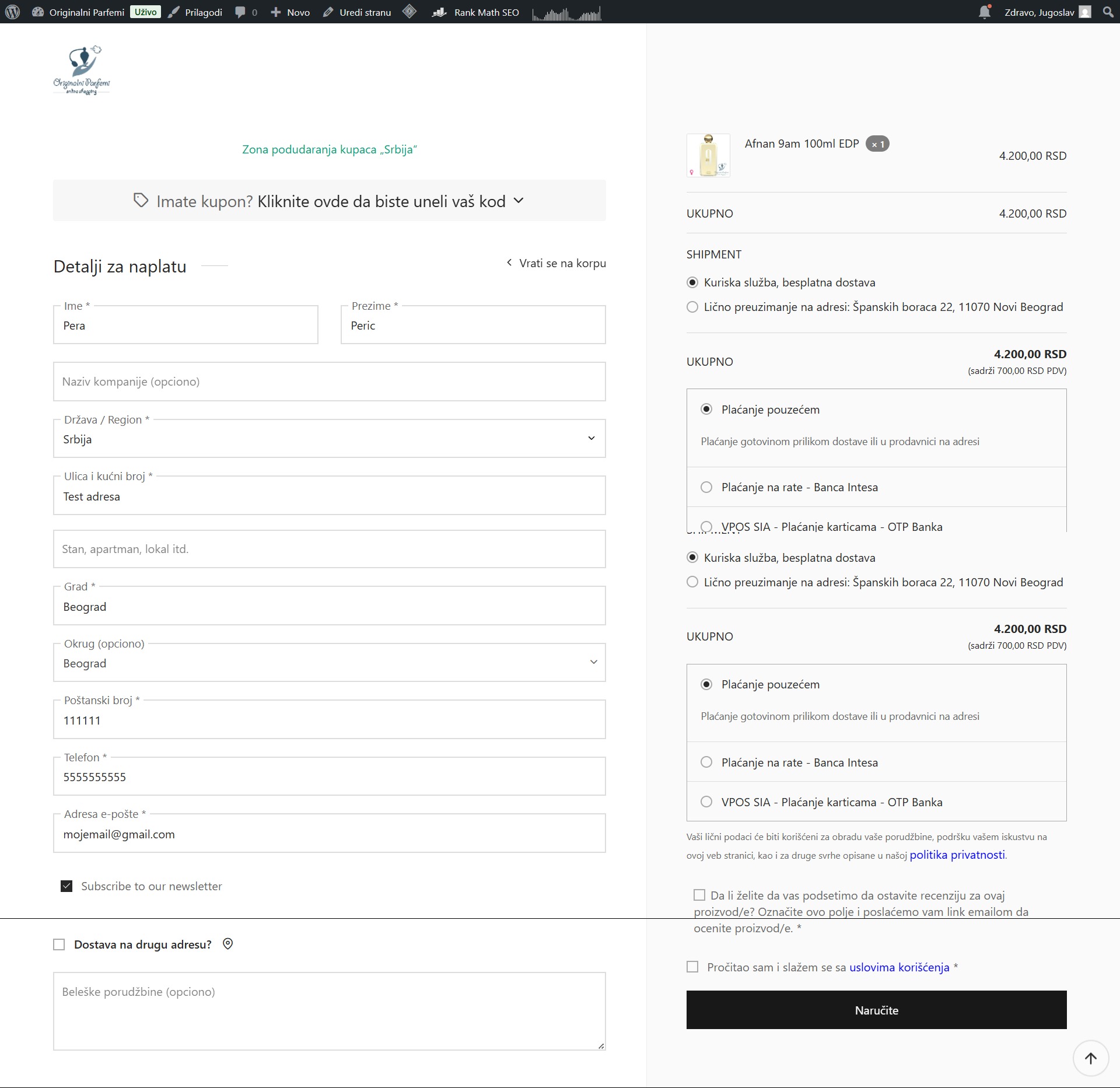Open the comments bubble icon

tap(240, 12)
